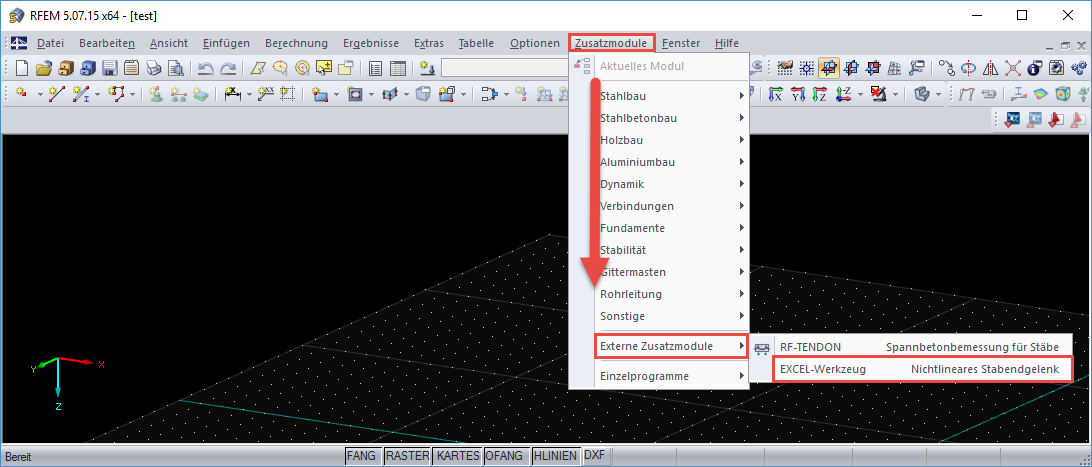Image resolution: width=1092 pixels, height=467 pixels.
Task: Click the blue gears icon
Action: point(1079,68)
